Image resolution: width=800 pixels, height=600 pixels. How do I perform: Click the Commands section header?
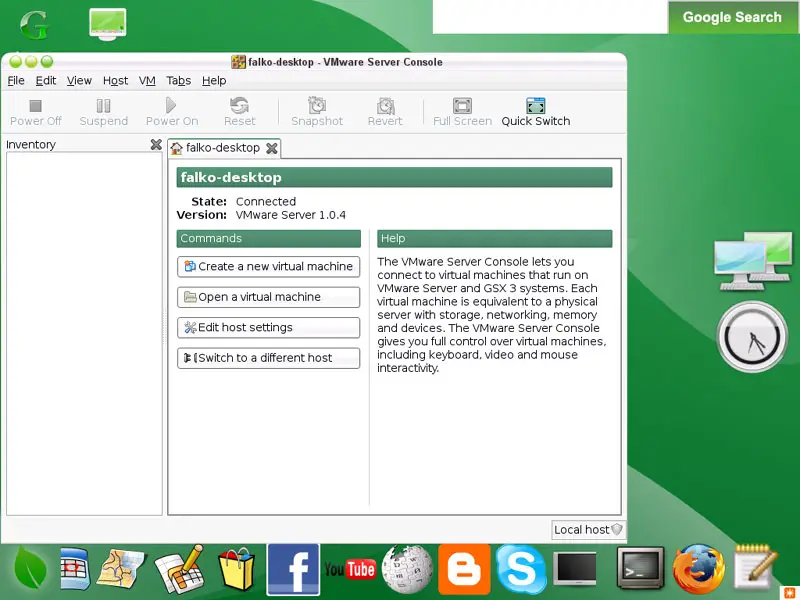268,239
